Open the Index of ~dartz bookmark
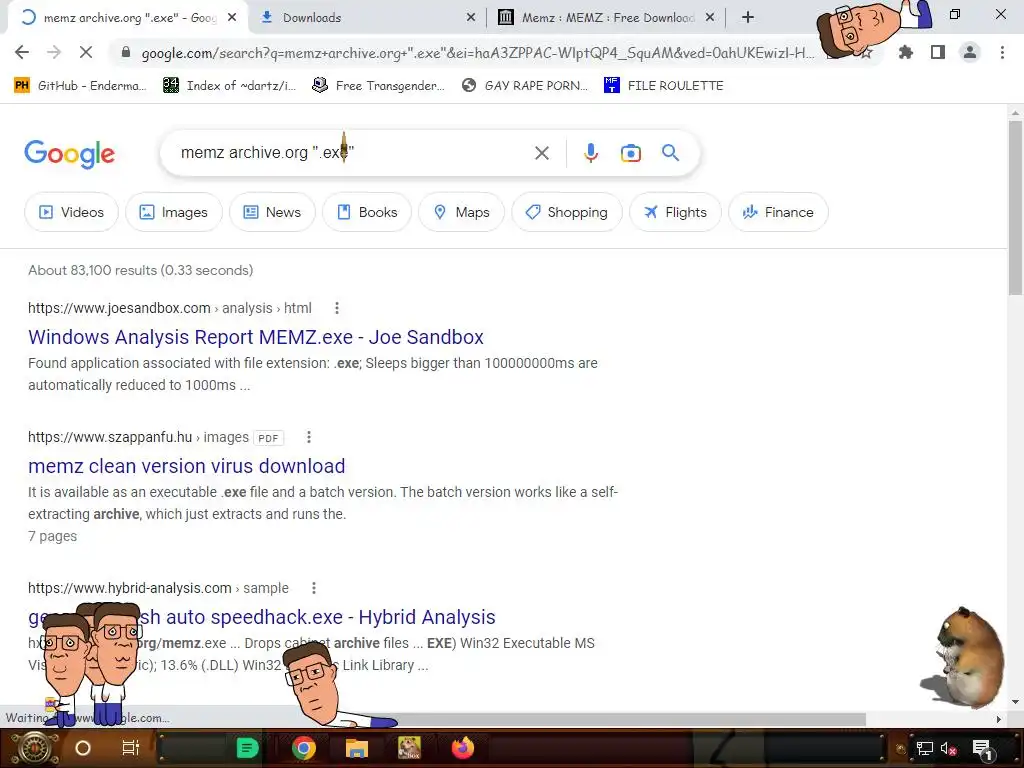The width and height of the screenshot is (1024, 768). pos(229,86)
